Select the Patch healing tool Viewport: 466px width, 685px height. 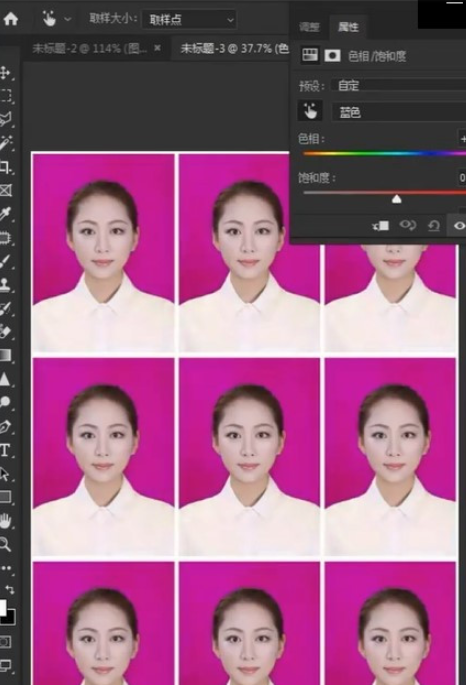(x=5, y=238)
